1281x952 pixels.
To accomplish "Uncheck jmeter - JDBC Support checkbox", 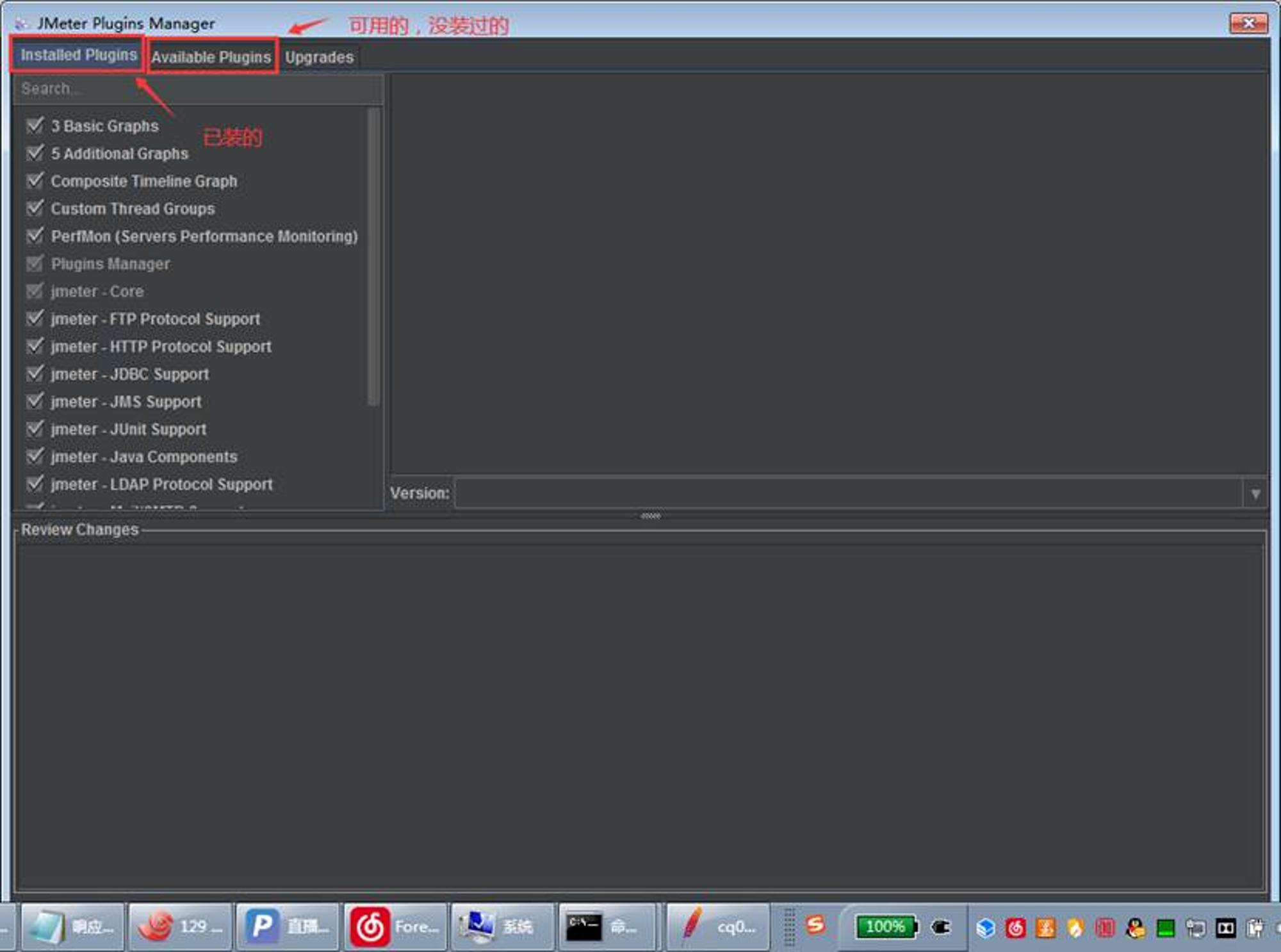I will click(x=35, y=373).
